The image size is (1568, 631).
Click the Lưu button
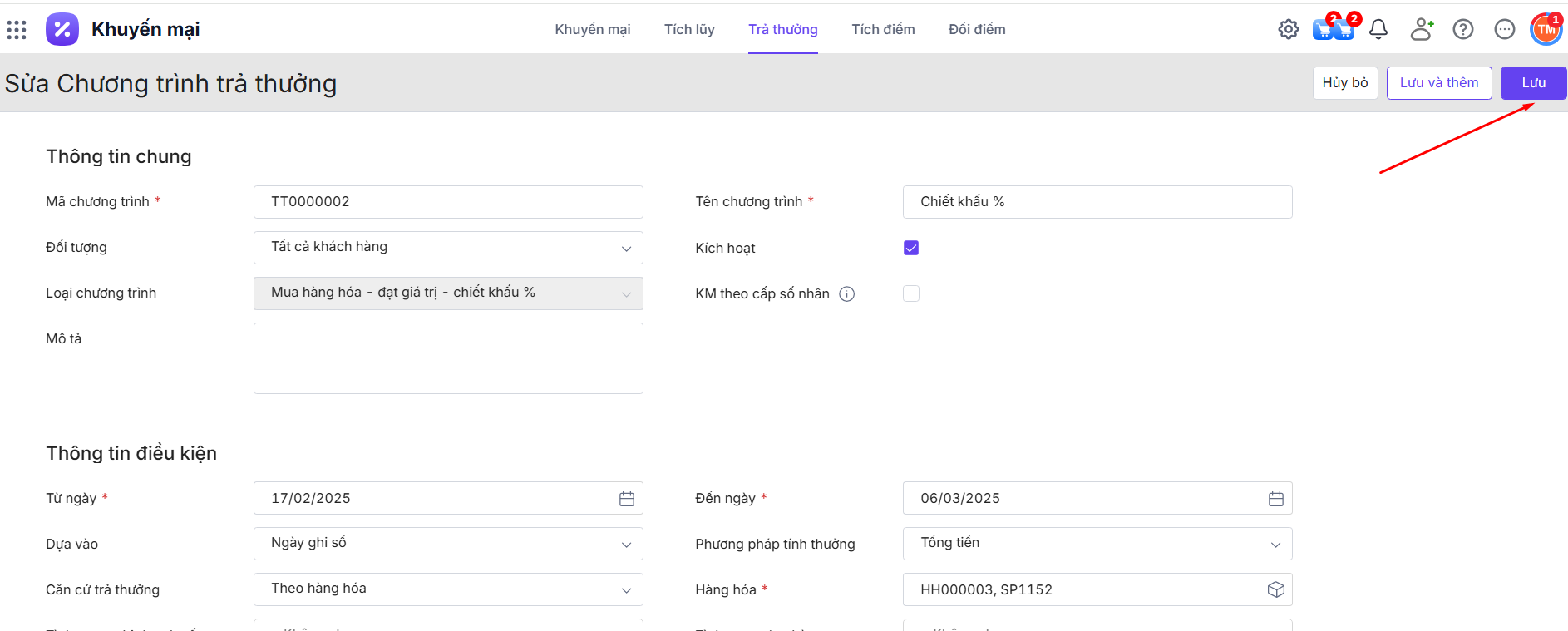1532,83
